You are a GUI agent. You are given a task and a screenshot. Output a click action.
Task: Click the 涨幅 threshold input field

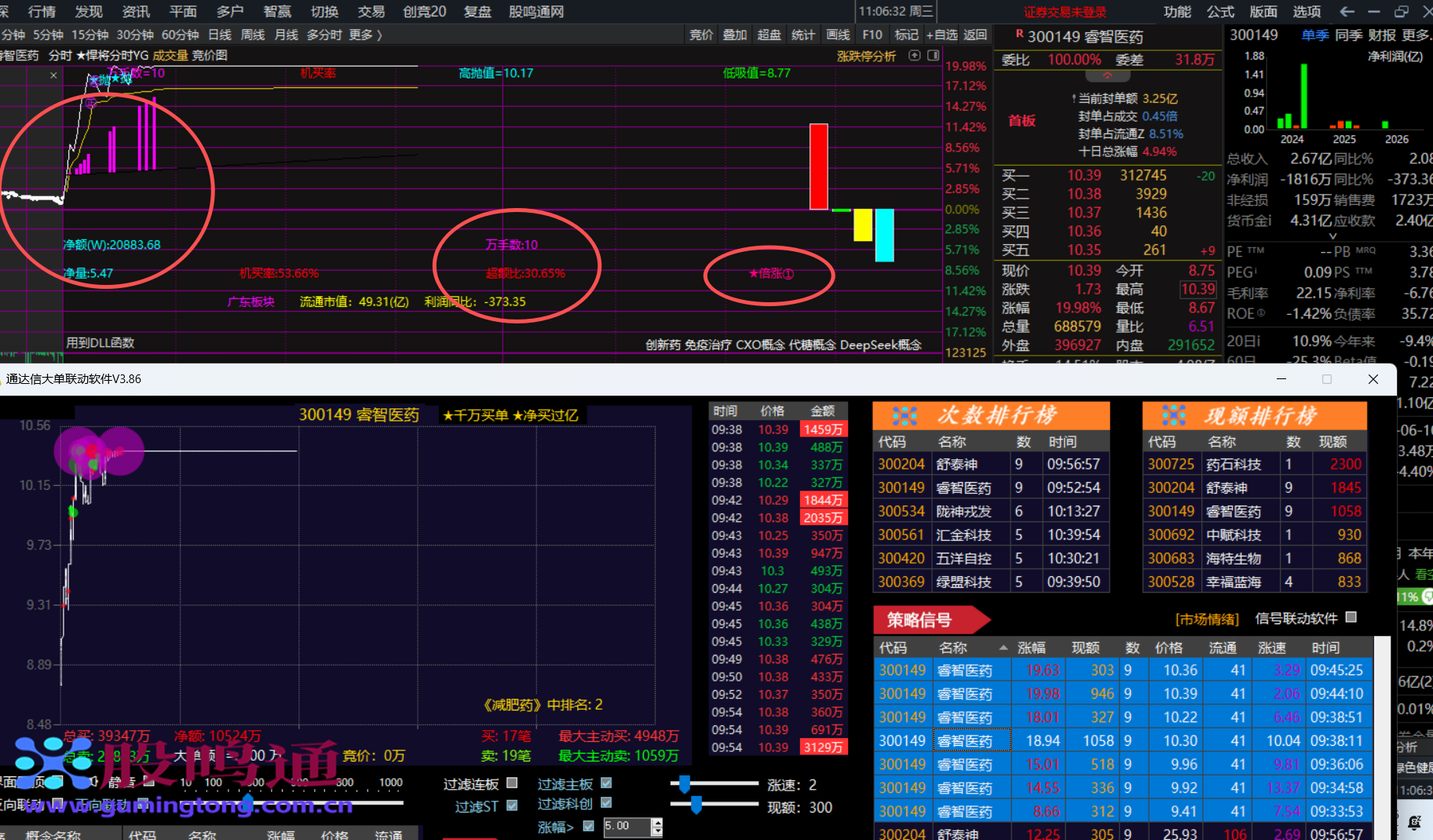click(627, 827)
